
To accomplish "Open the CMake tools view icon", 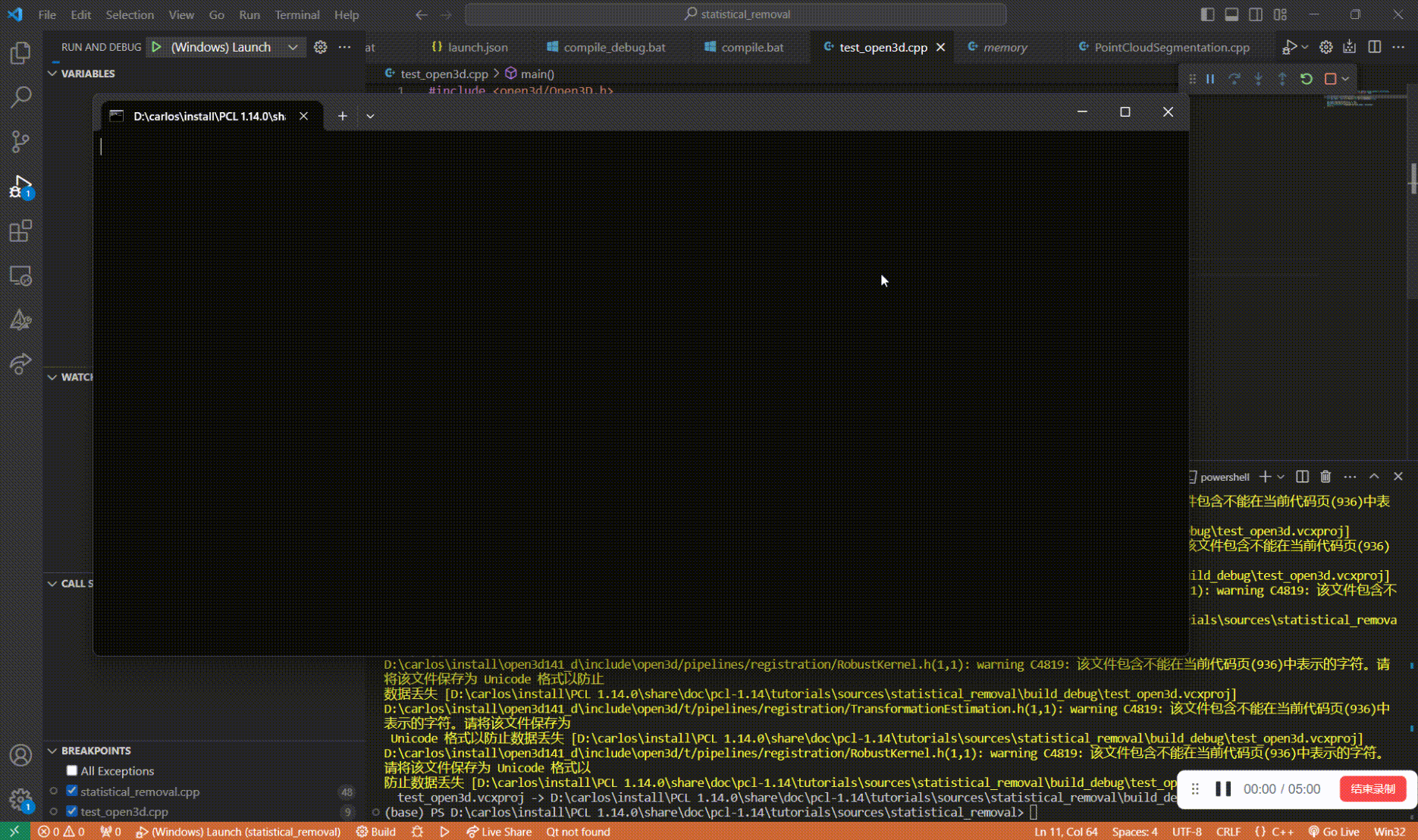I will (x=20, y=321).
